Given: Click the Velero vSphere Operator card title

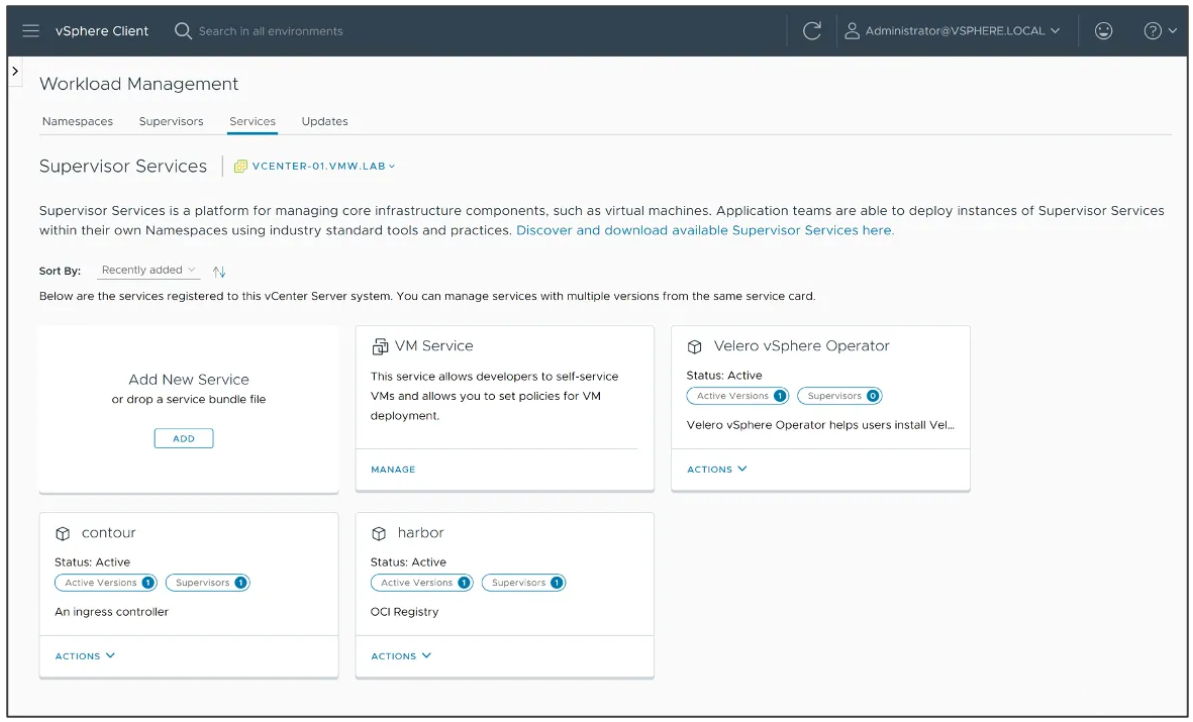Looking at the screenshot, I should point(801,346).
